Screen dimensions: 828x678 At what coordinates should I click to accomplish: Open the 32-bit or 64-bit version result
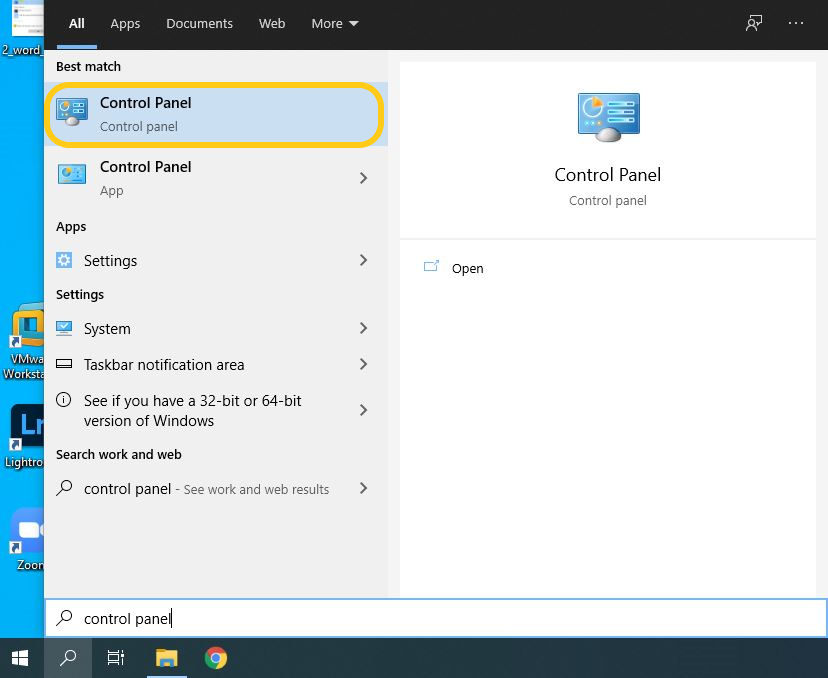pyautogui.click(x=215, y=410)
